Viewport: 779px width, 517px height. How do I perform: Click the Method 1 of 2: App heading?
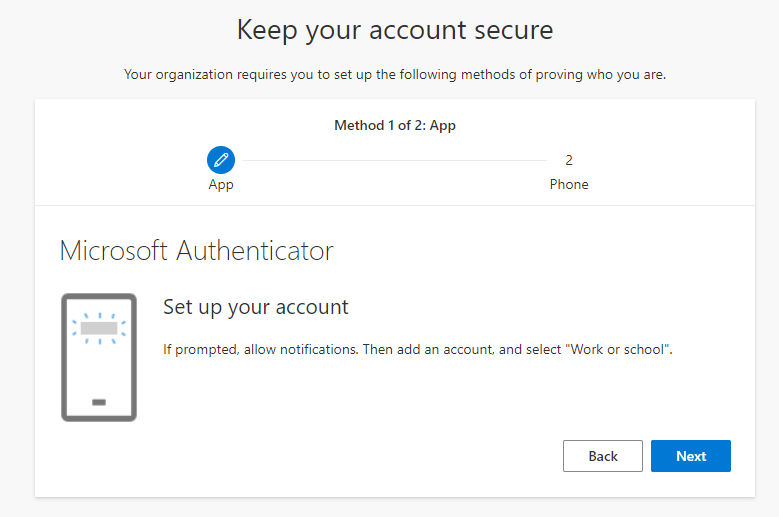(x=395, y=125)
